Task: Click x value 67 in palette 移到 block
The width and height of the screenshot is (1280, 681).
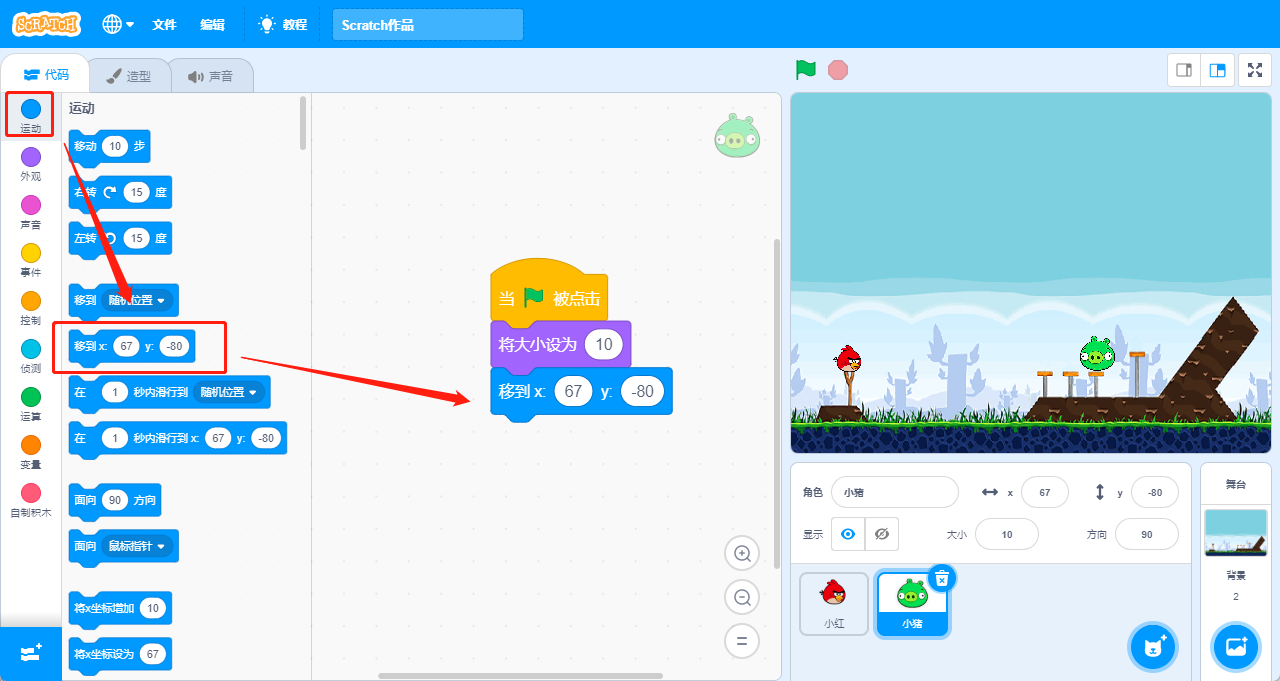Action: click(126, 346)
